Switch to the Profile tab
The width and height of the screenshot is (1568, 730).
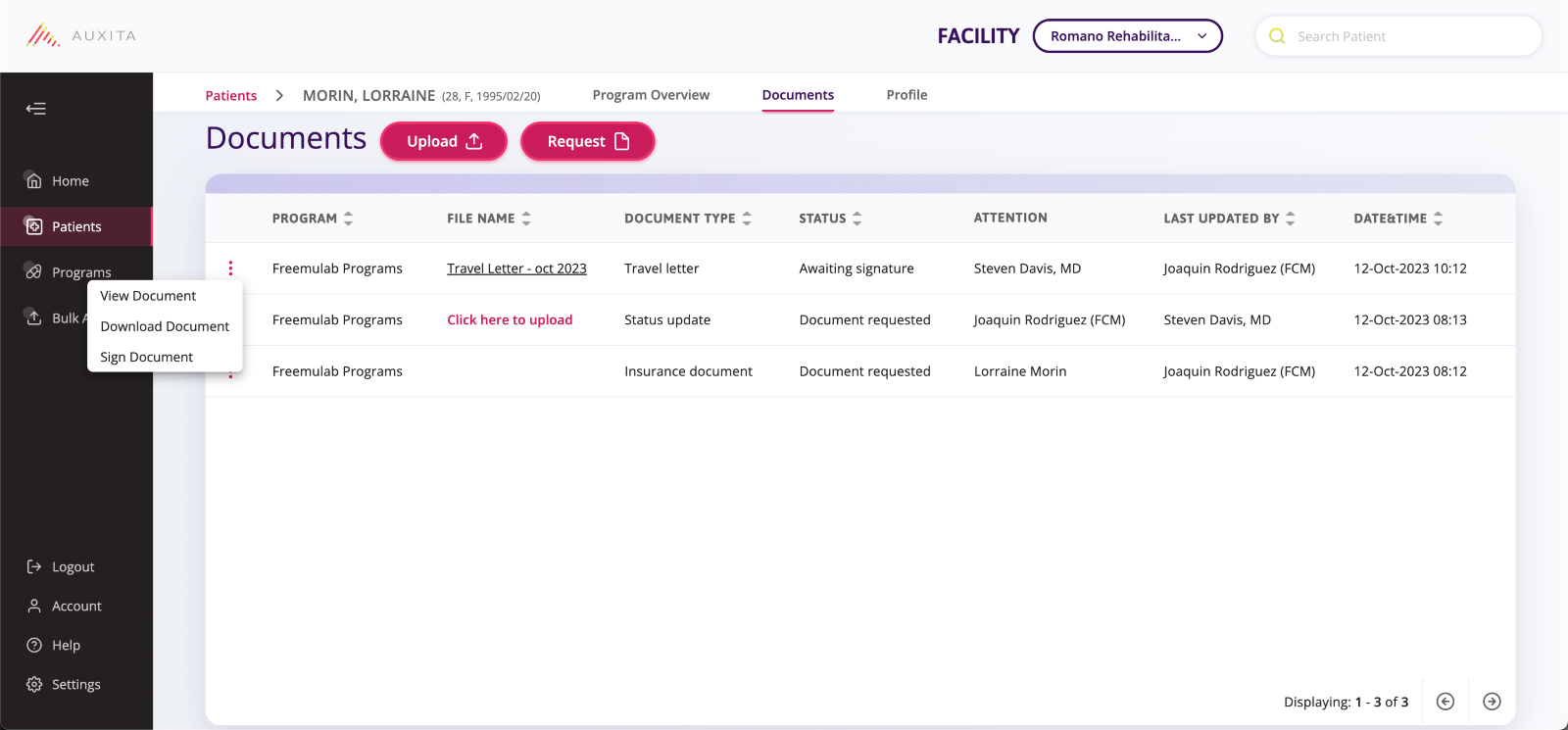tap(906, 95)
